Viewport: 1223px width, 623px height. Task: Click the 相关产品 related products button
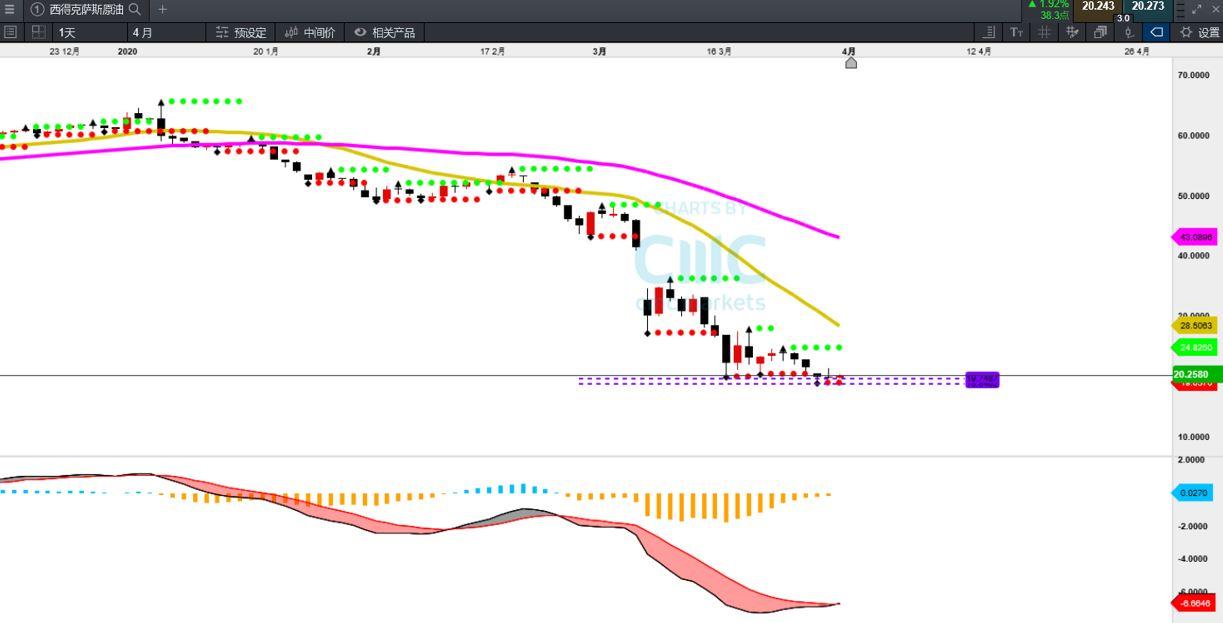click(384, 32)
